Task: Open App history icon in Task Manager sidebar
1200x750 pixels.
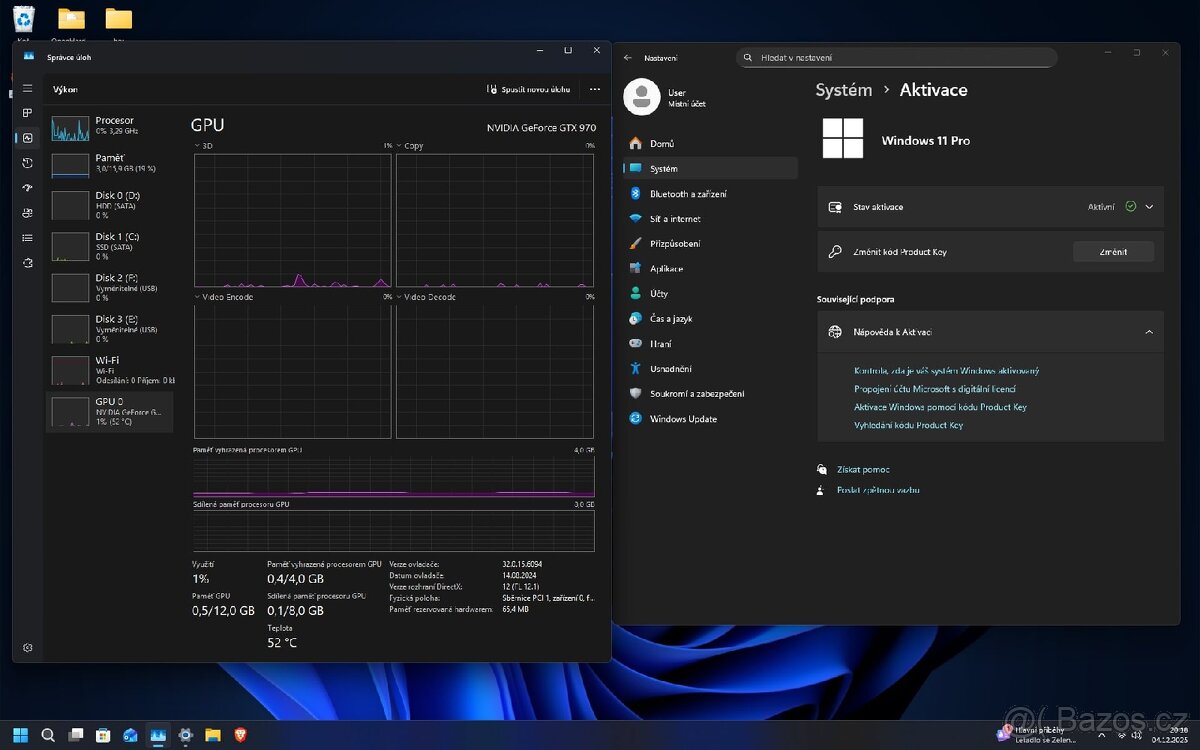Action: [x=28, y=163]
